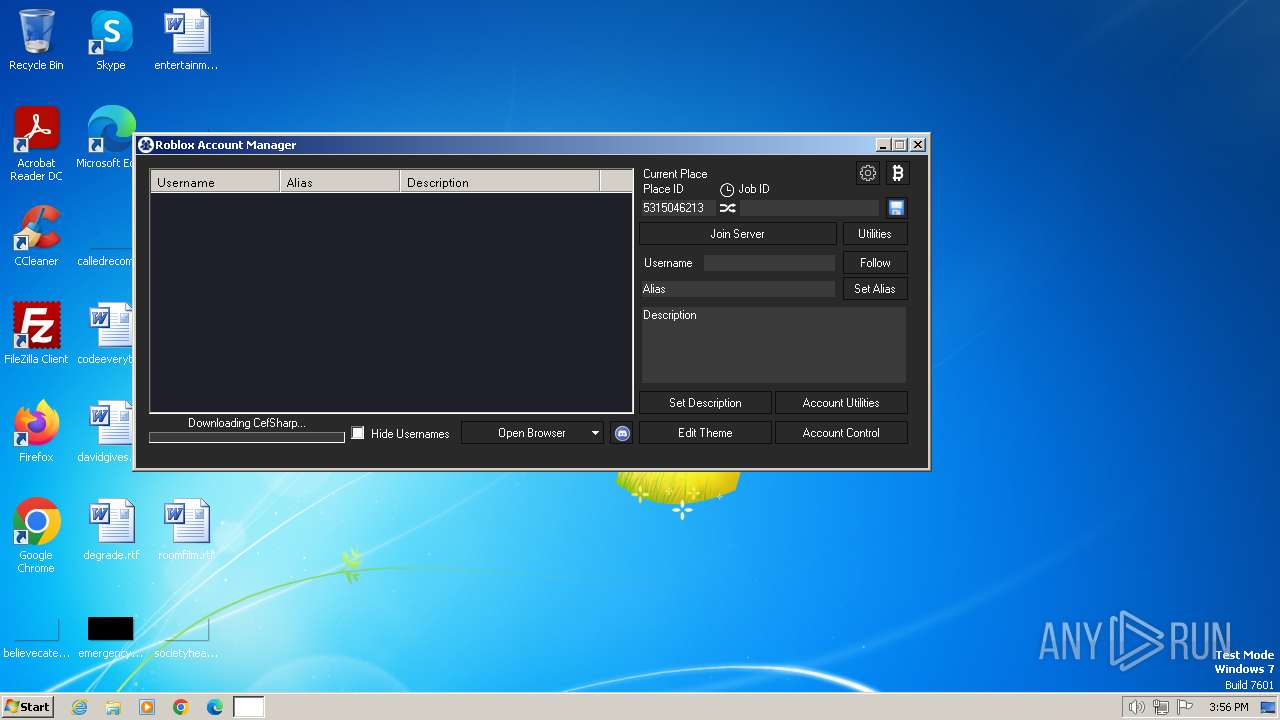Image resolution: width=1280 pixels, height=720 pixels.
Task: Open Account Control
Action: [841, 433]
